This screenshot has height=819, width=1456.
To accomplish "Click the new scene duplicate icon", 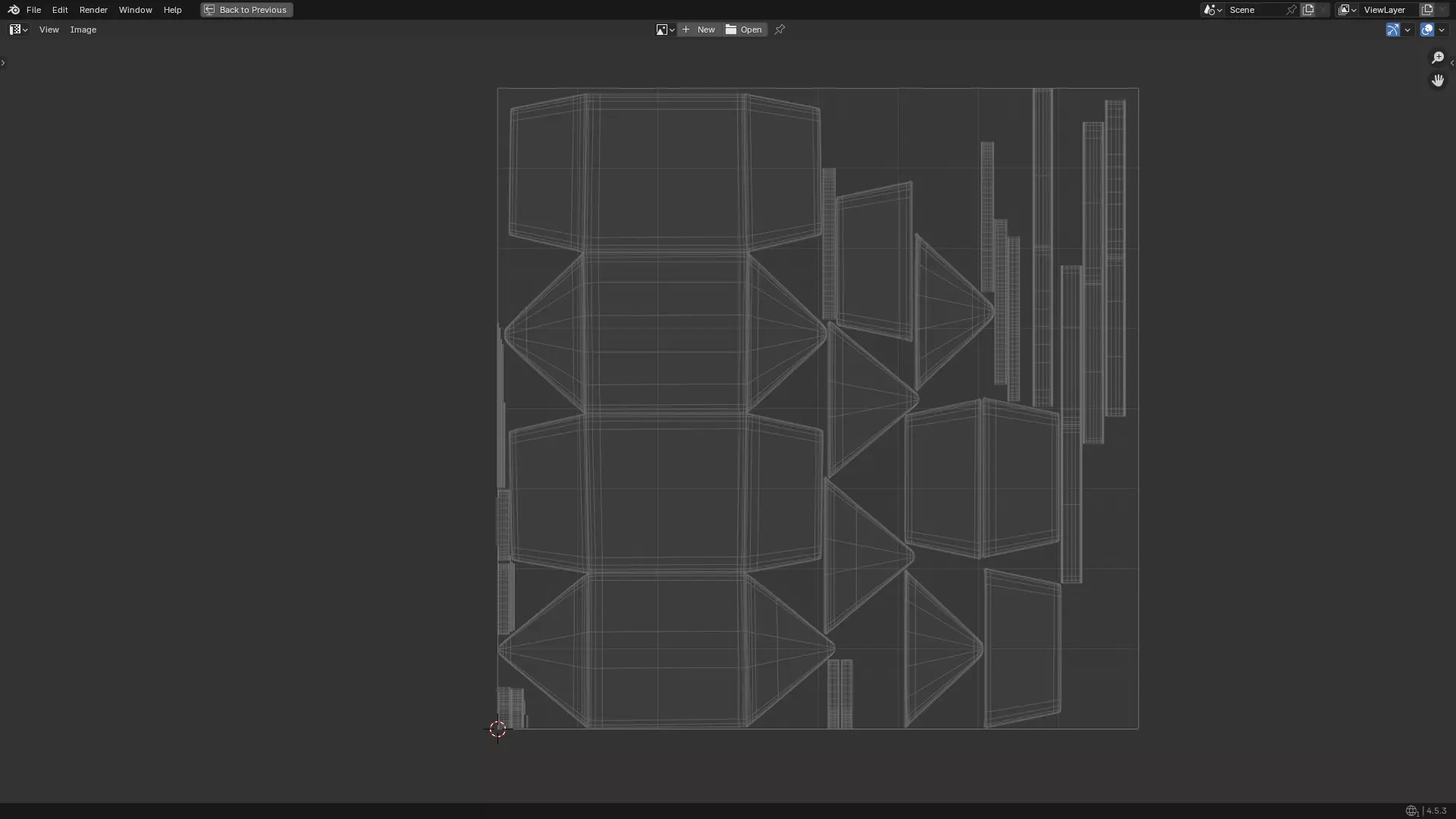I will pos(1308,10).
